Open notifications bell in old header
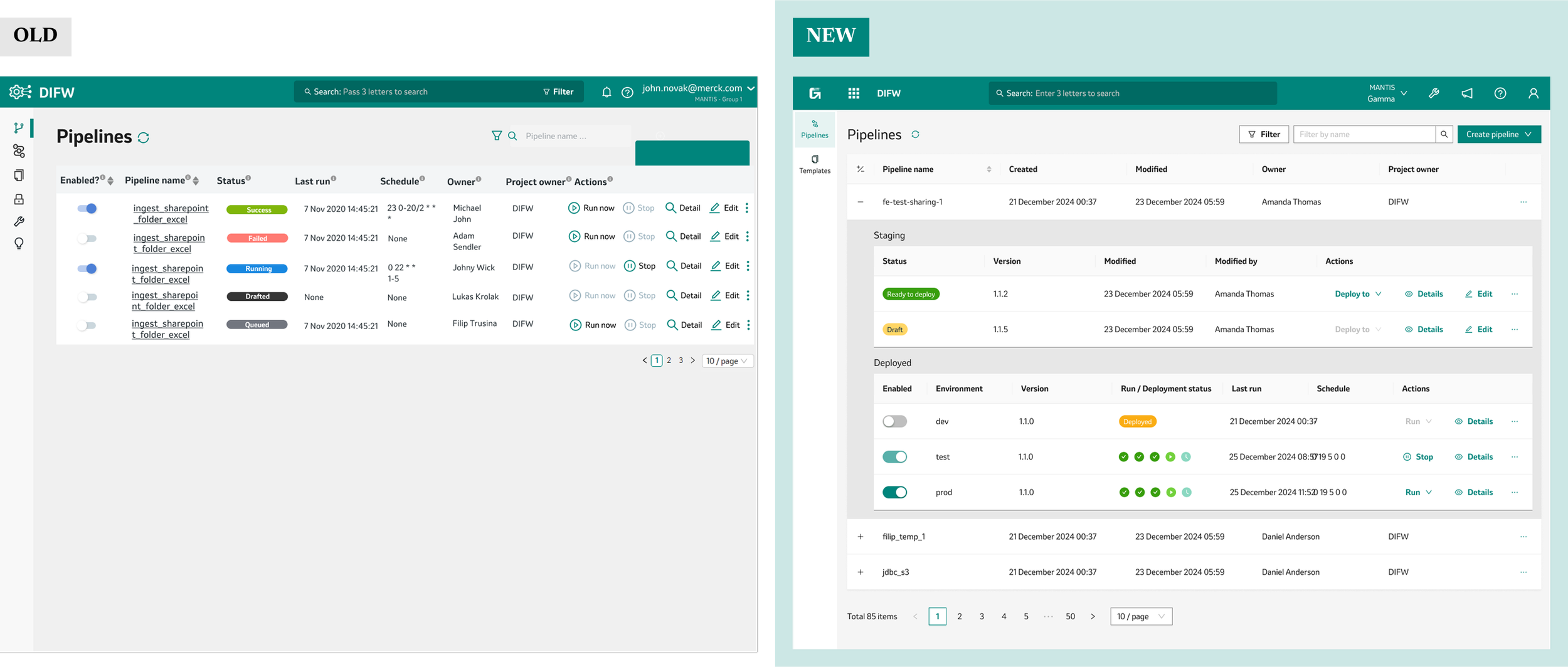Viewport: 1568px width, 667px height. [x=607, y=92]
